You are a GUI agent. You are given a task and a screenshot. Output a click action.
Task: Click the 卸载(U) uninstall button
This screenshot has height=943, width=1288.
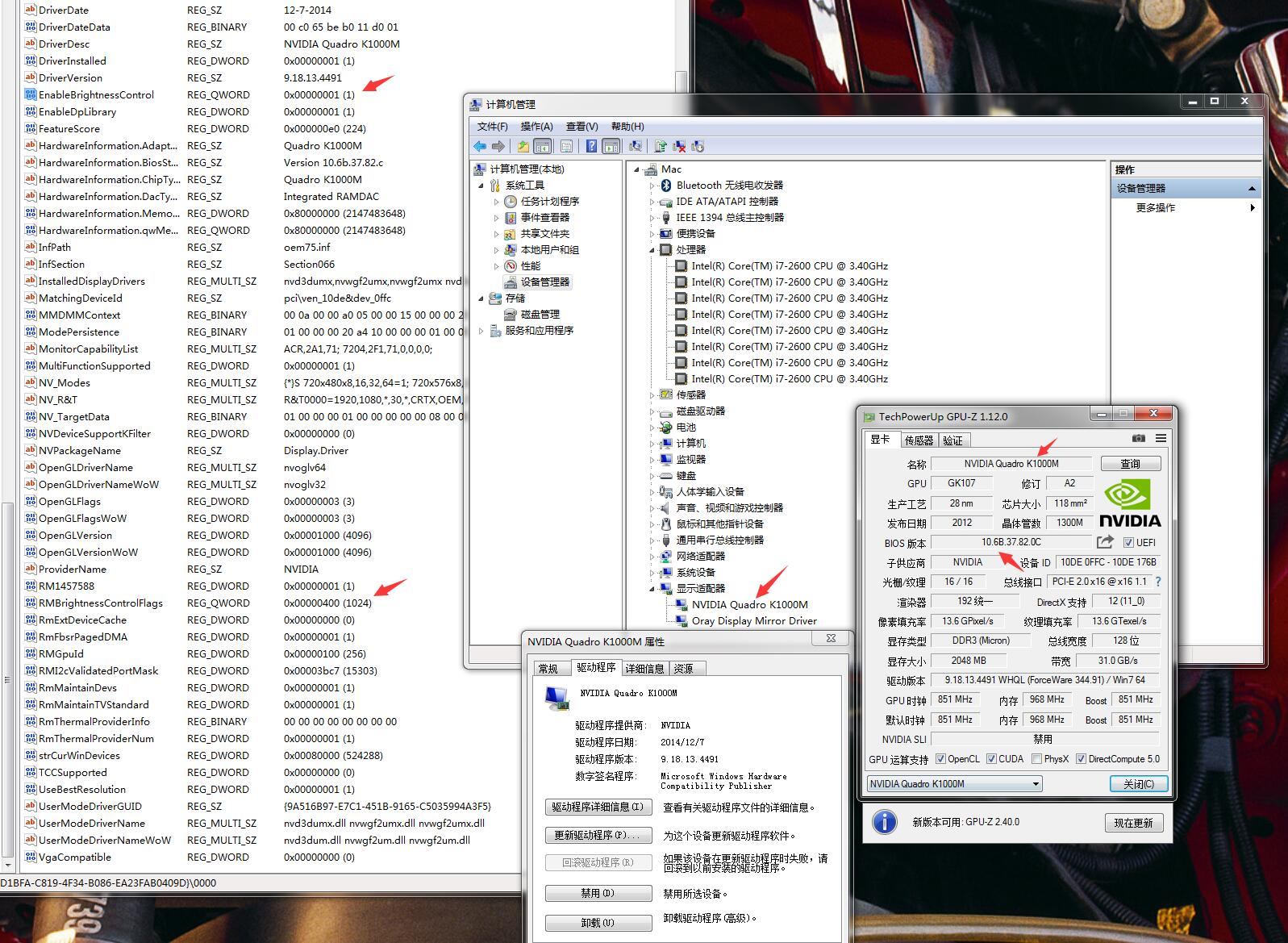pos(598,922)
